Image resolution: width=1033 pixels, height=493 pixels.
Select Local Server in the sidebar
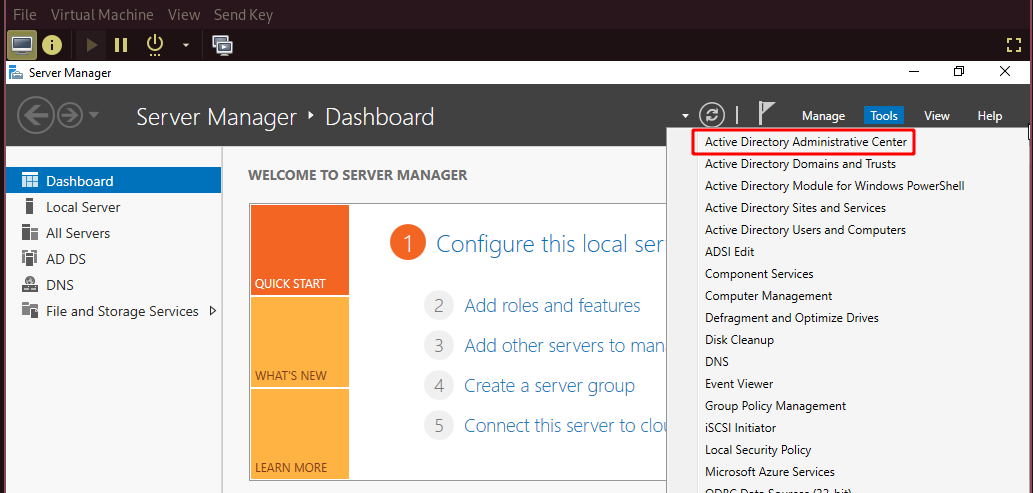113,207
